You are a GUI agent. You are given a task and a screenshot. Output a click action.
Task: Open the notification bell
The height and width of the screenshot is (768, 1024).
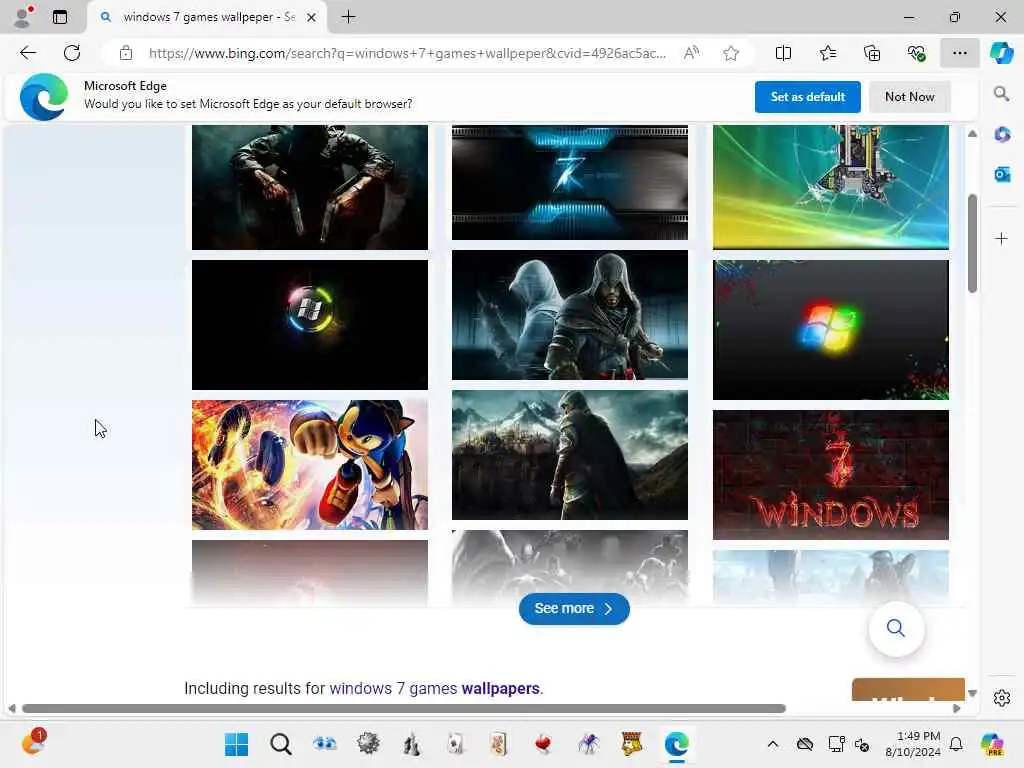956,744
